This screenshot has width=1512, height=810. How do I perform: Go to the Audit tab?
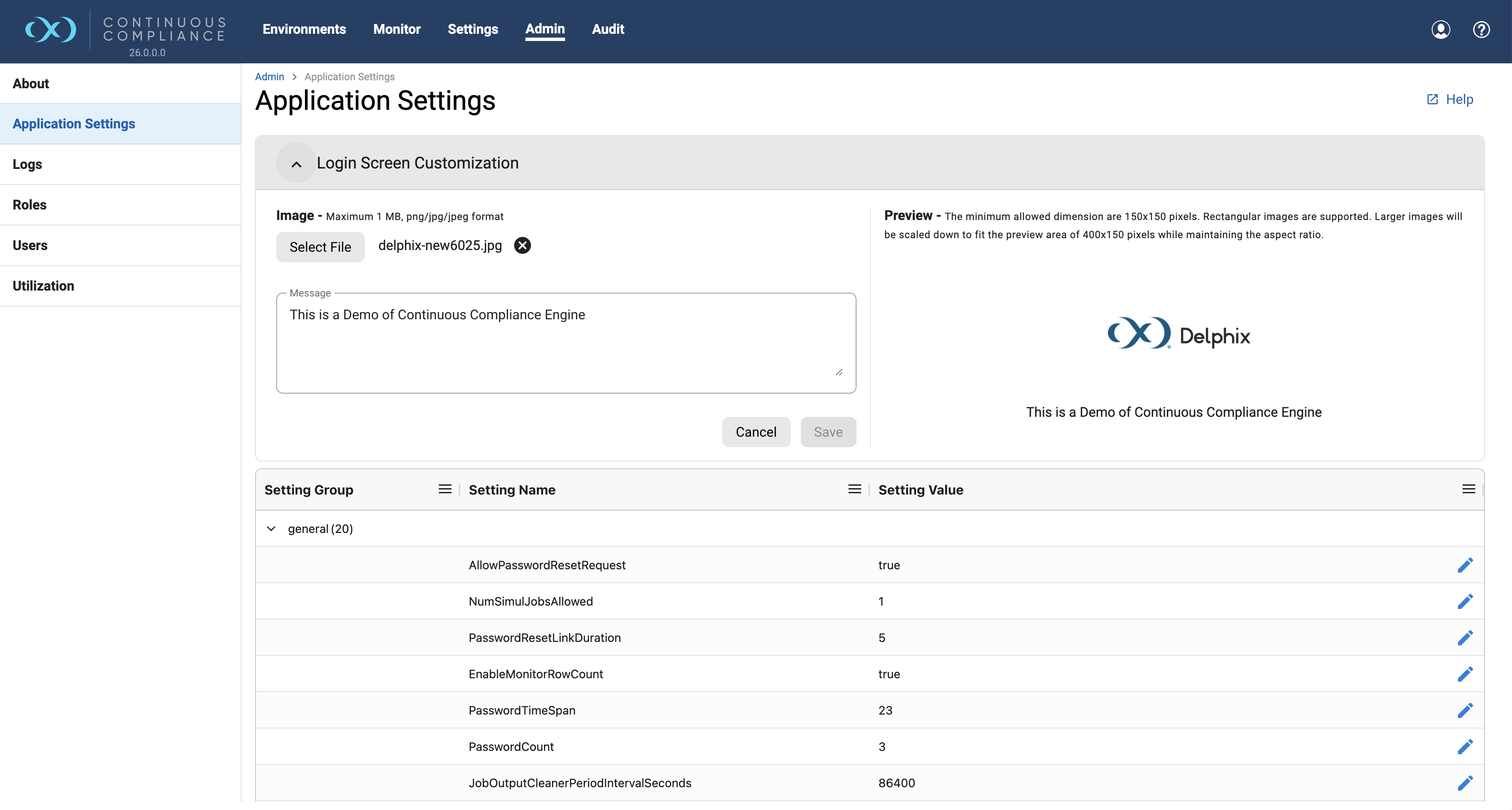pyautogui.click(x=607, y=29)
